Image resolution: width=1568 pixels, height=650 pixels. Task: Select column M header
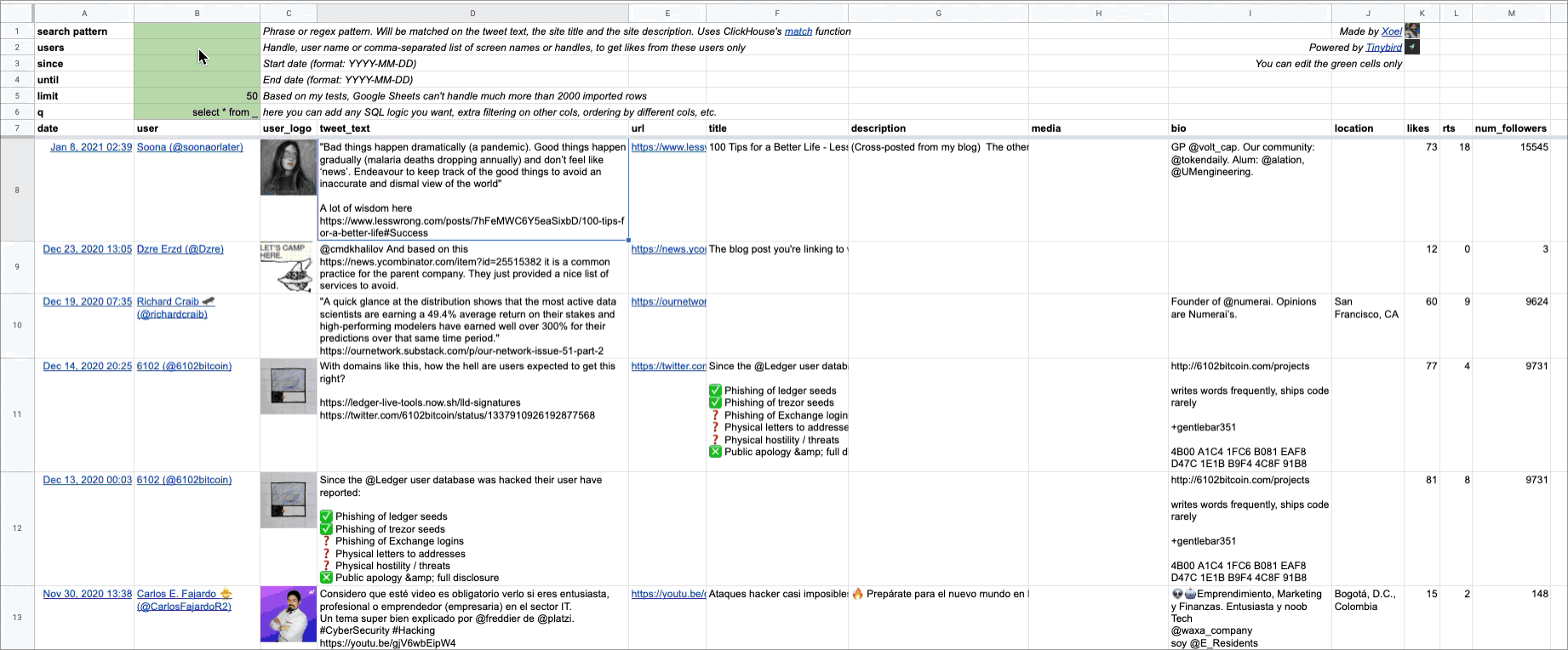[1511, 13]
